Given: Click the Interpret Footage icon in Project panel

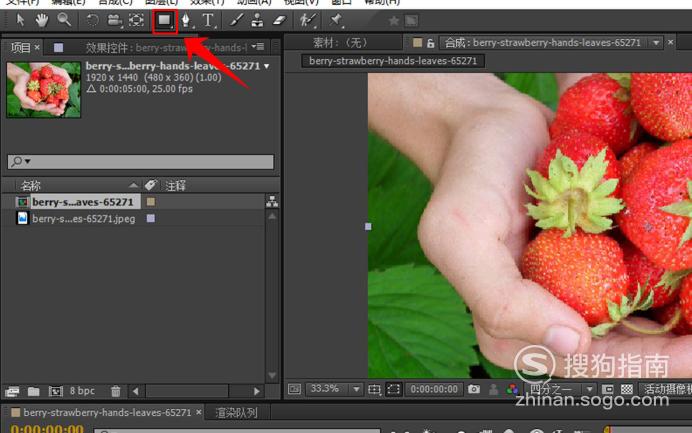Looking at the screenshot, I should point(12,391).
